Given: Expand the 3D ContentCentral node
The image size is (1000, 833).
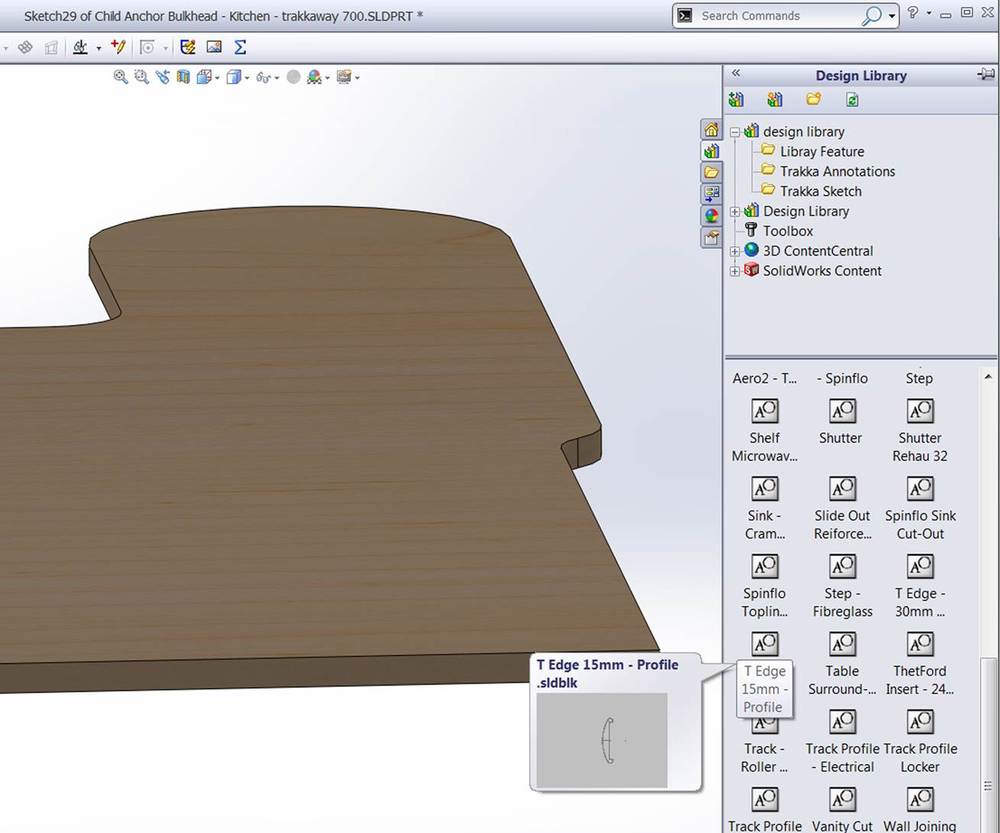Looking at the screenshot, I should pyautogui.click(x=735, y=251).
